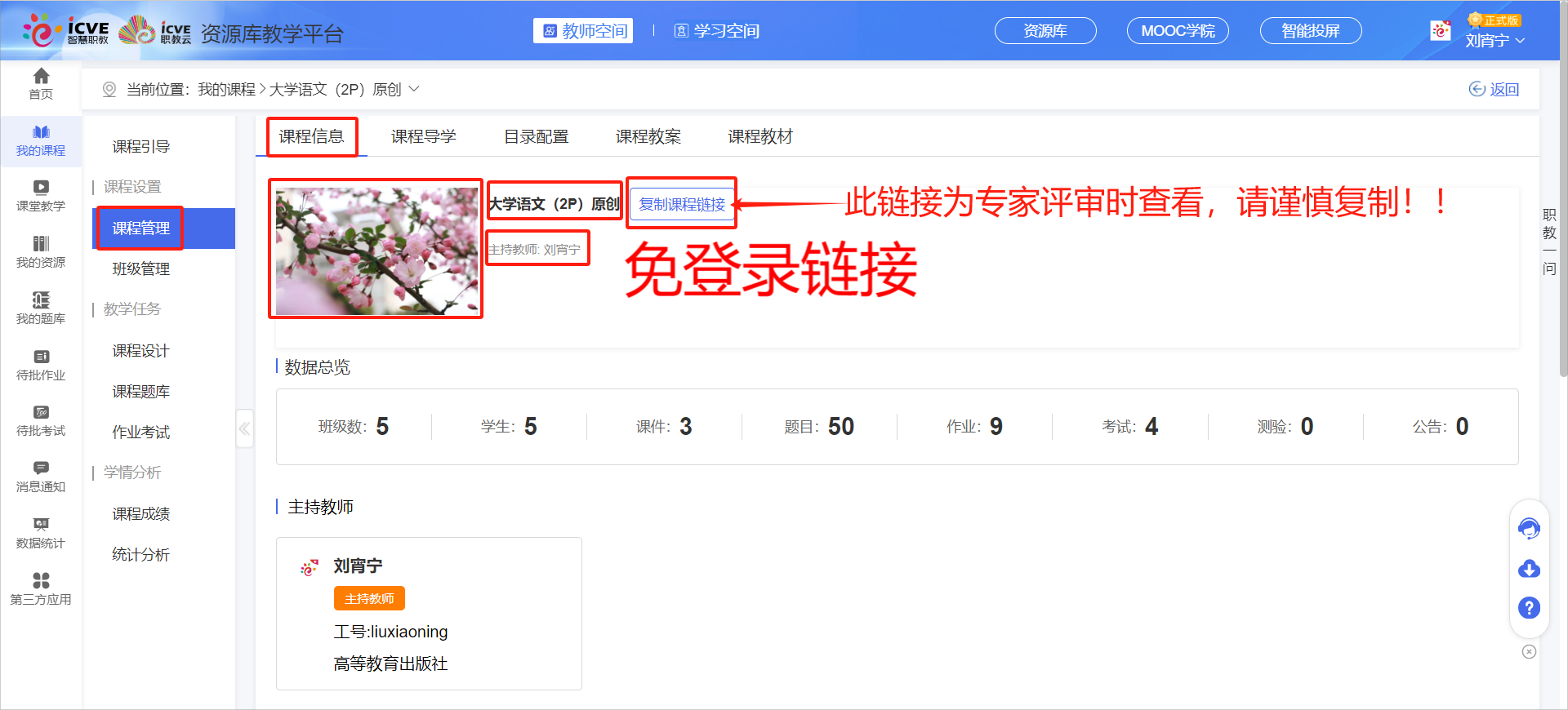Click 工号:liuxiaoning text
1568x710 pixels.
click(390, 632)
